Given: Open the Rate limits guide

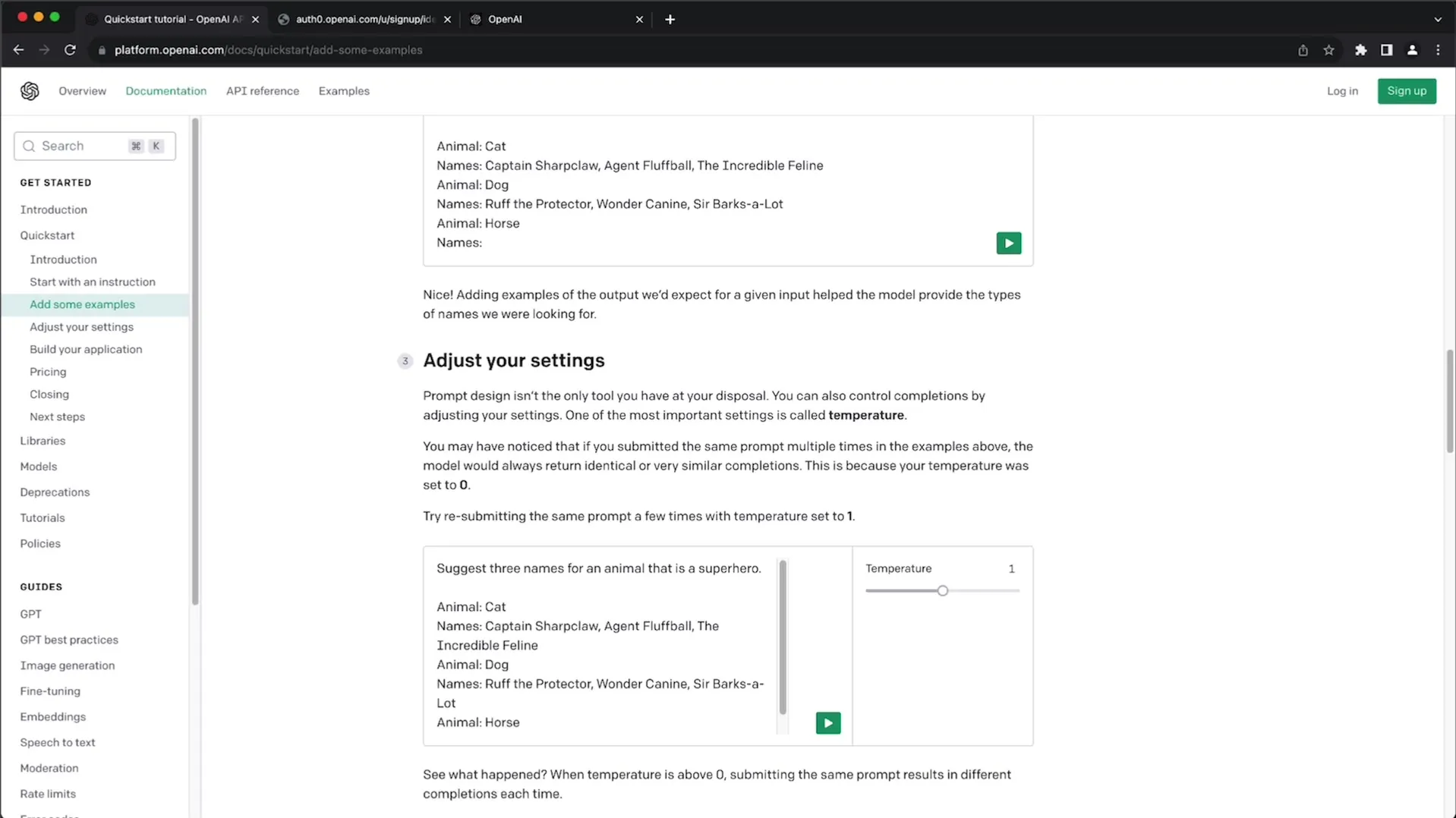Looking at the screenshot, I should coord(48,794).
